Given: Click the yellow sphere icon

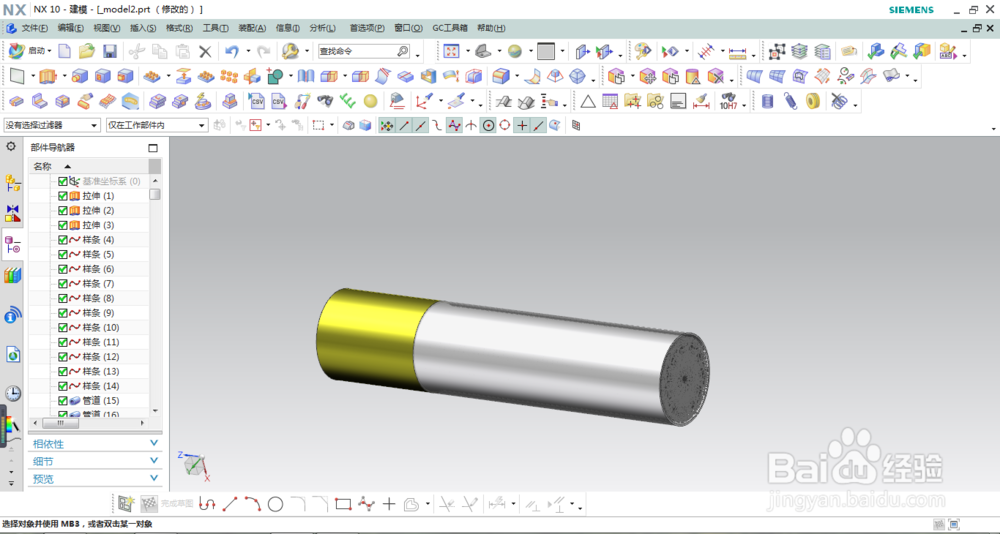Looking at the screenshot, I should pyautogui.click(x=371, y=101).
